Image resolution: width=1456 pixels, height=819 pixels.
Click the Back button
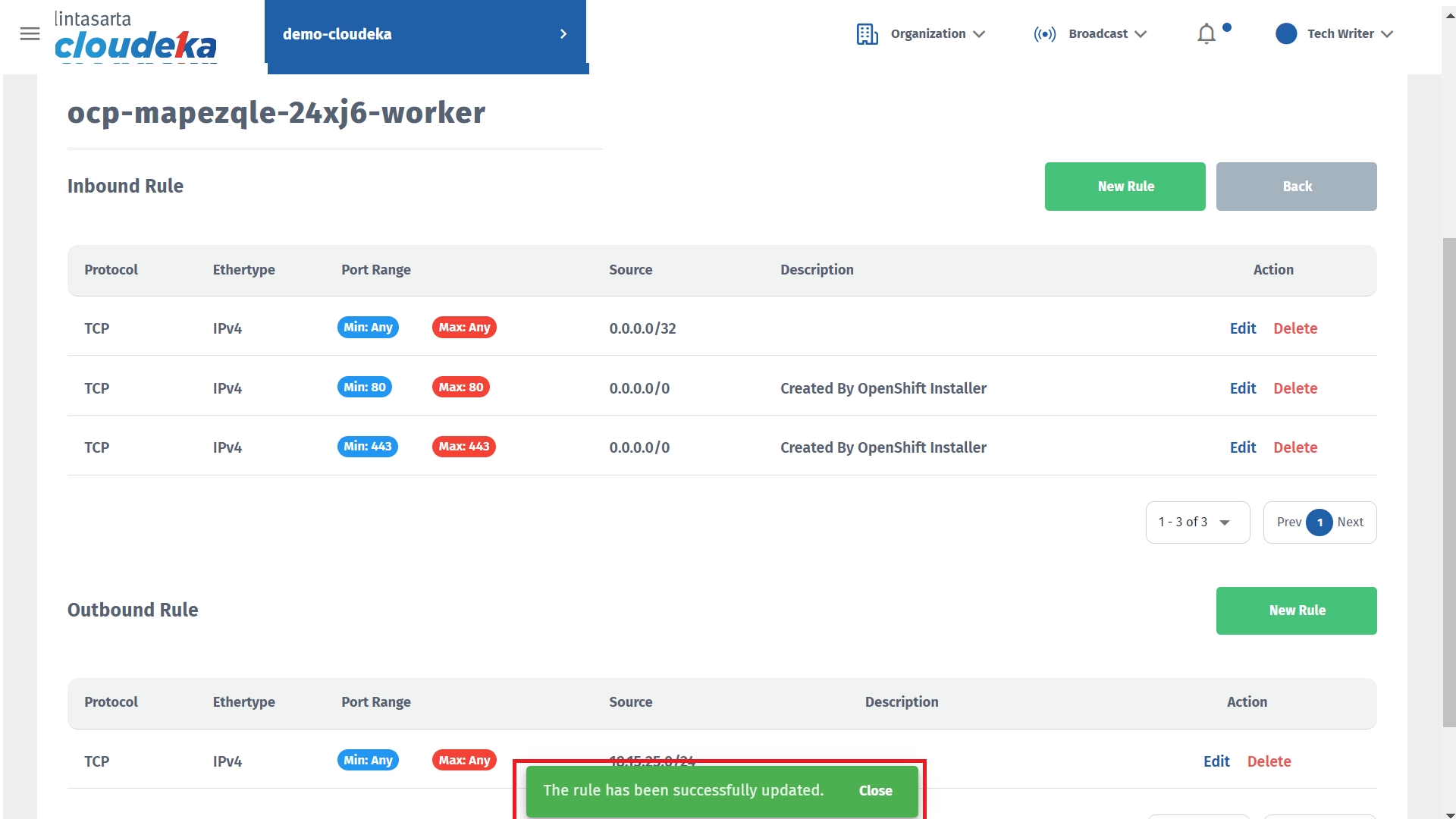tap(1296, 187)
